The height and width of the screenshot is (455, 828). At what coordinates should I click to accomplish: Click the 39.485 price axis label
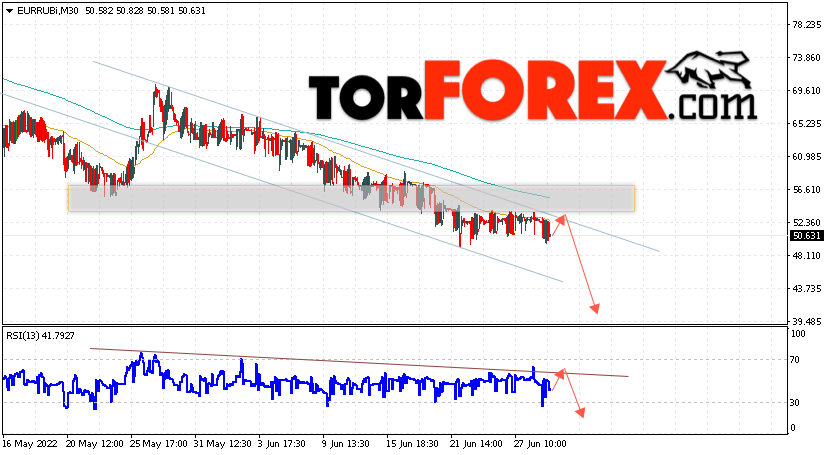pyautogui.click(x=806, y=321)
